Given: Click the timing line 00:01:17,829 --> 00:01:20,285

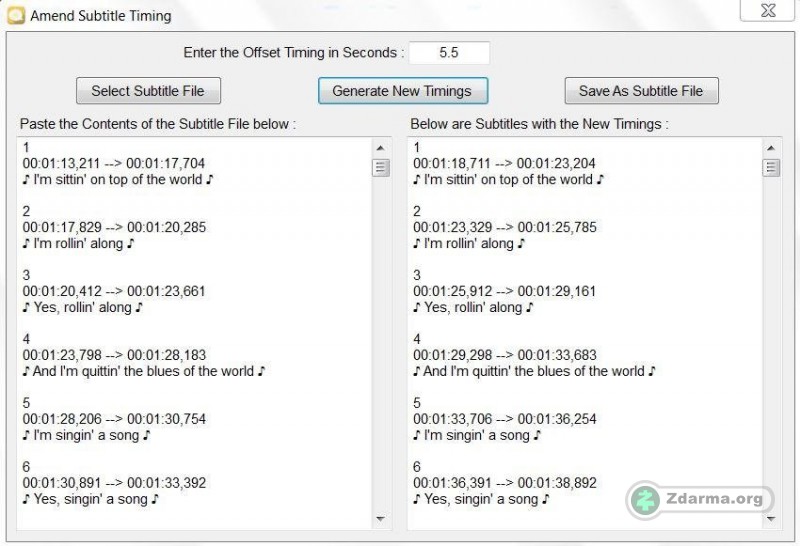Looking at the screenshot, I should [x=114, y=227].
